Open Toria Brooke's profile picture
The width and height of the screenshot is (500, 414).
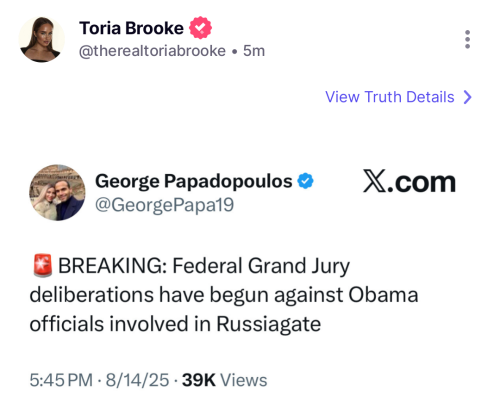pos(41,39)
